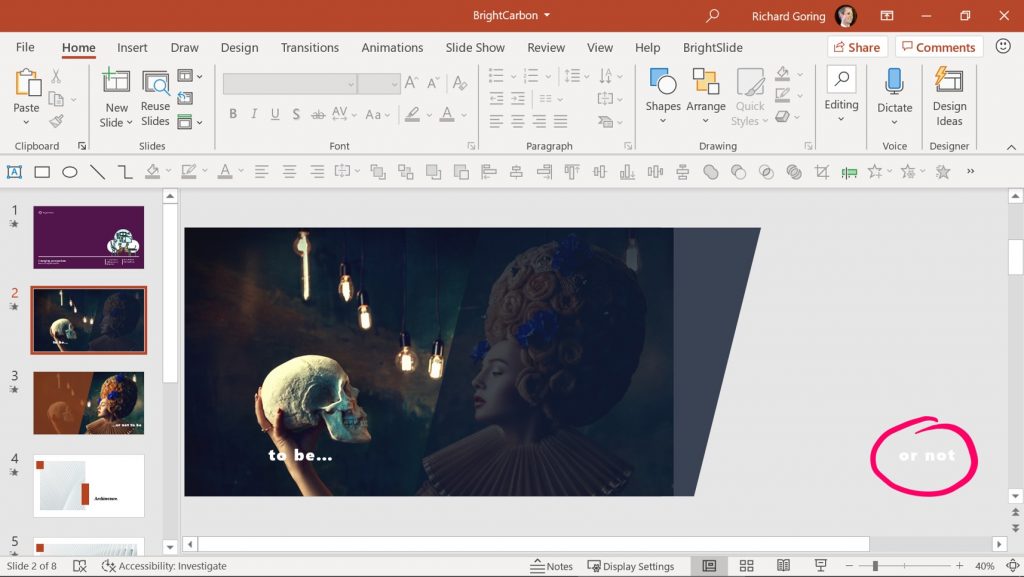The image size is (1024, 577).
Task: Click the Paste clipboard icon
Action: (x=27, y=83)
